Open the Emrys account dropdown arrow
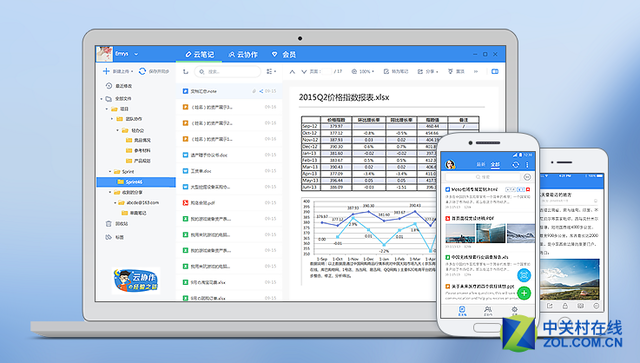This screenshot has width=640, height=363. click(x=136, y=54)
